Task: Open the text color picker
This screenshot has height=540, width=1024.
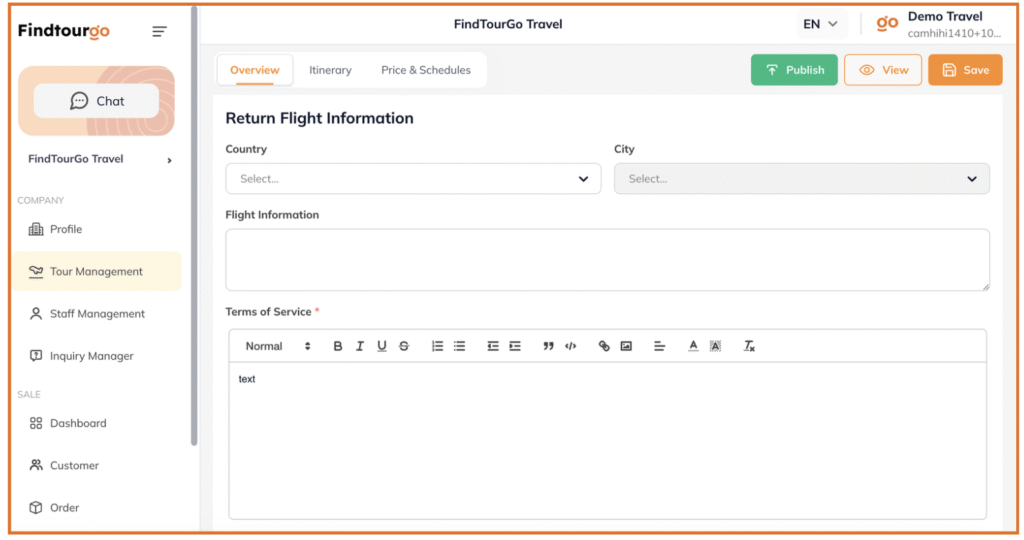Action: pos(693,346)
